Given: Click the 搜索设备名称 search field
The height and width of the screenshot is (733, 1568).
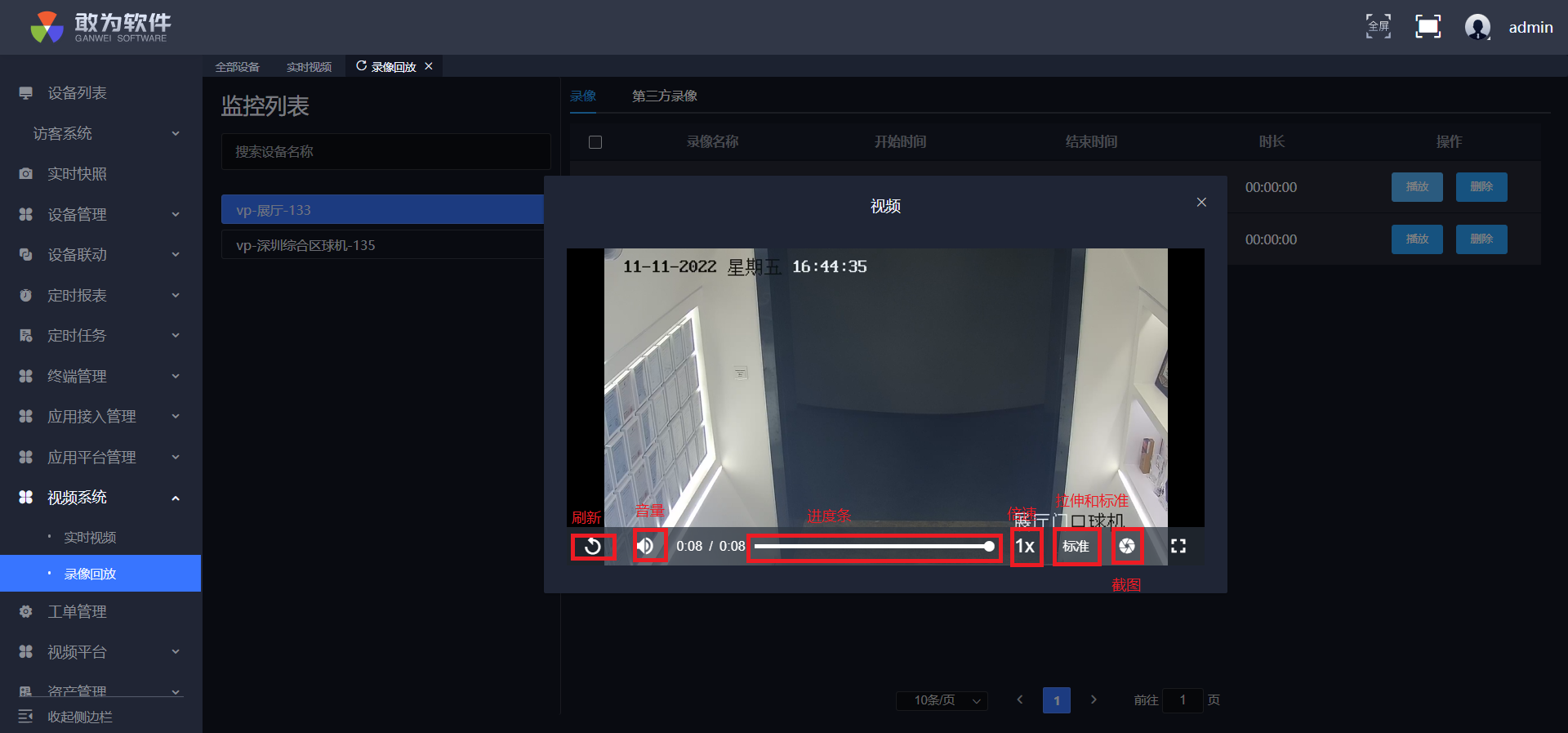Looking at the screenshot, I should (385, 152).
